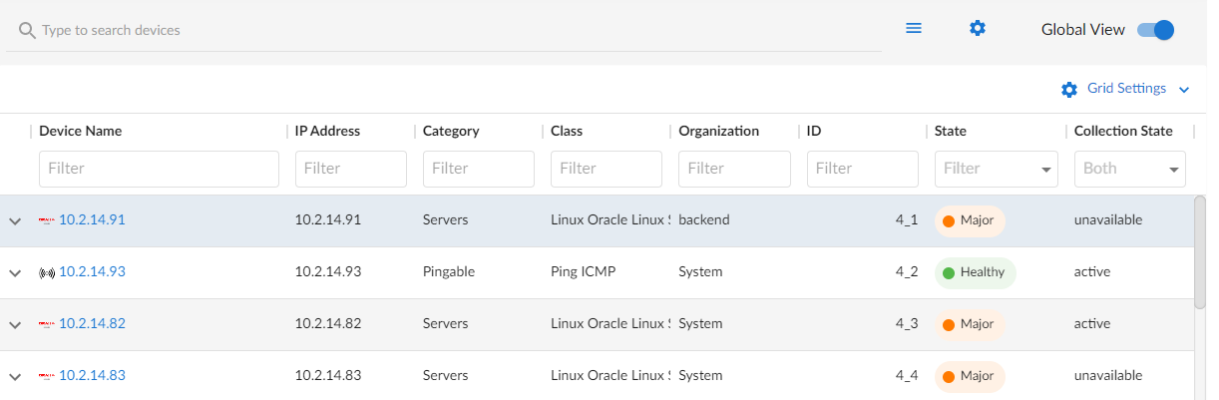Toggle the Global View switch
Screen dimensions: 1219x400
pyautogui.click(x=1155, y=30)
